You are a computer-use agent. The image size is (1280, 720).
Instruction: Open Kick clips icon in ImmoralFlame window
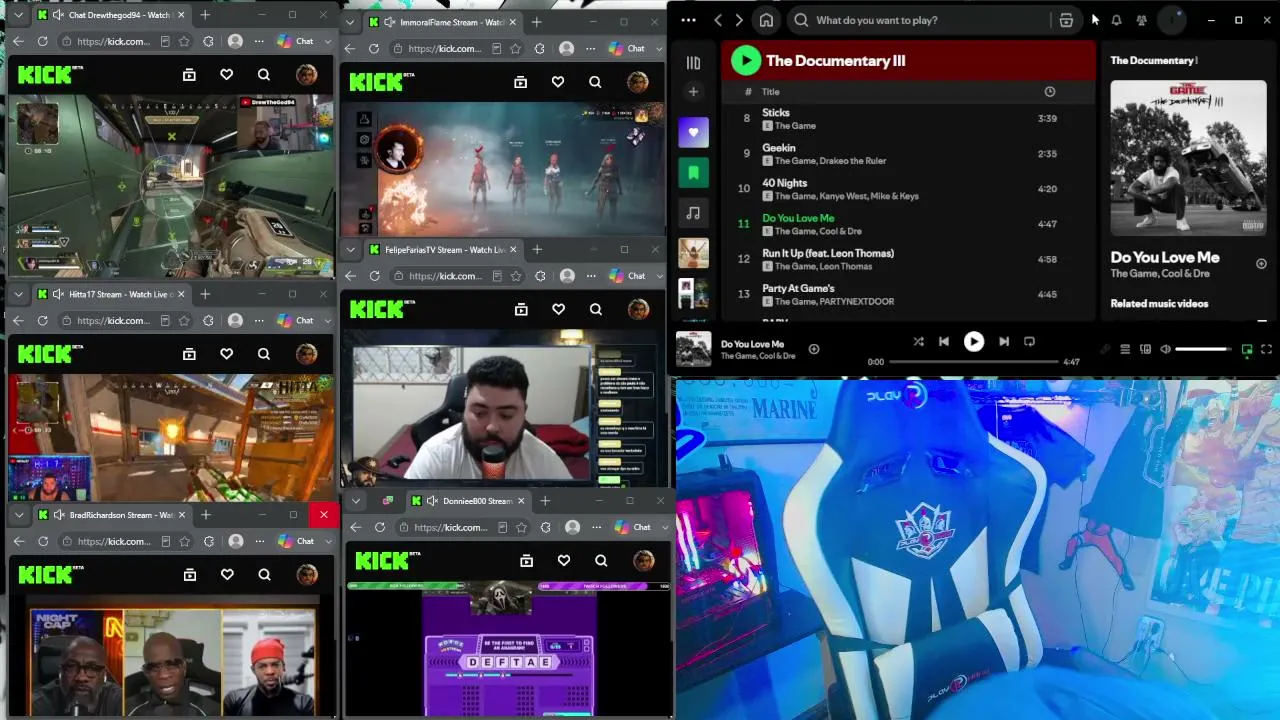(x=520, y=82)
